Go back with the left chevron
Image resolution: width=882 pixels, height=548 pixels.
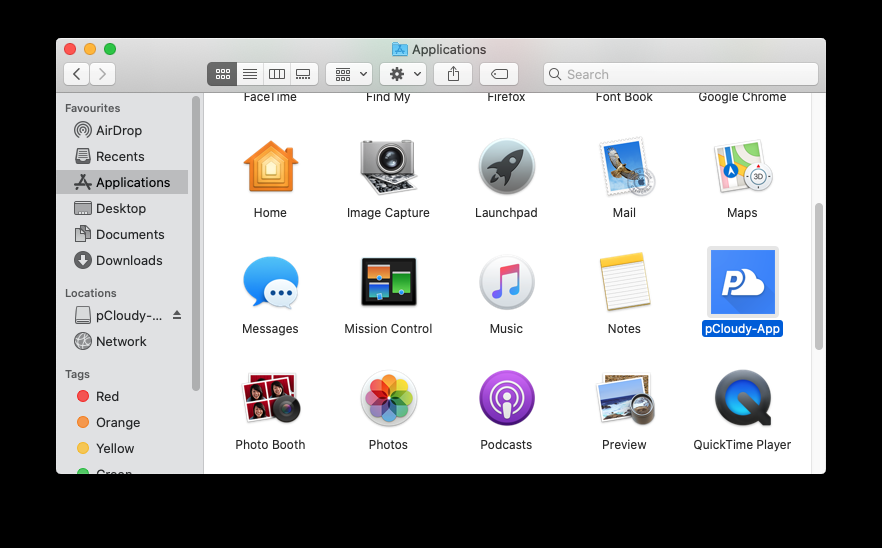tap(76, 74)
